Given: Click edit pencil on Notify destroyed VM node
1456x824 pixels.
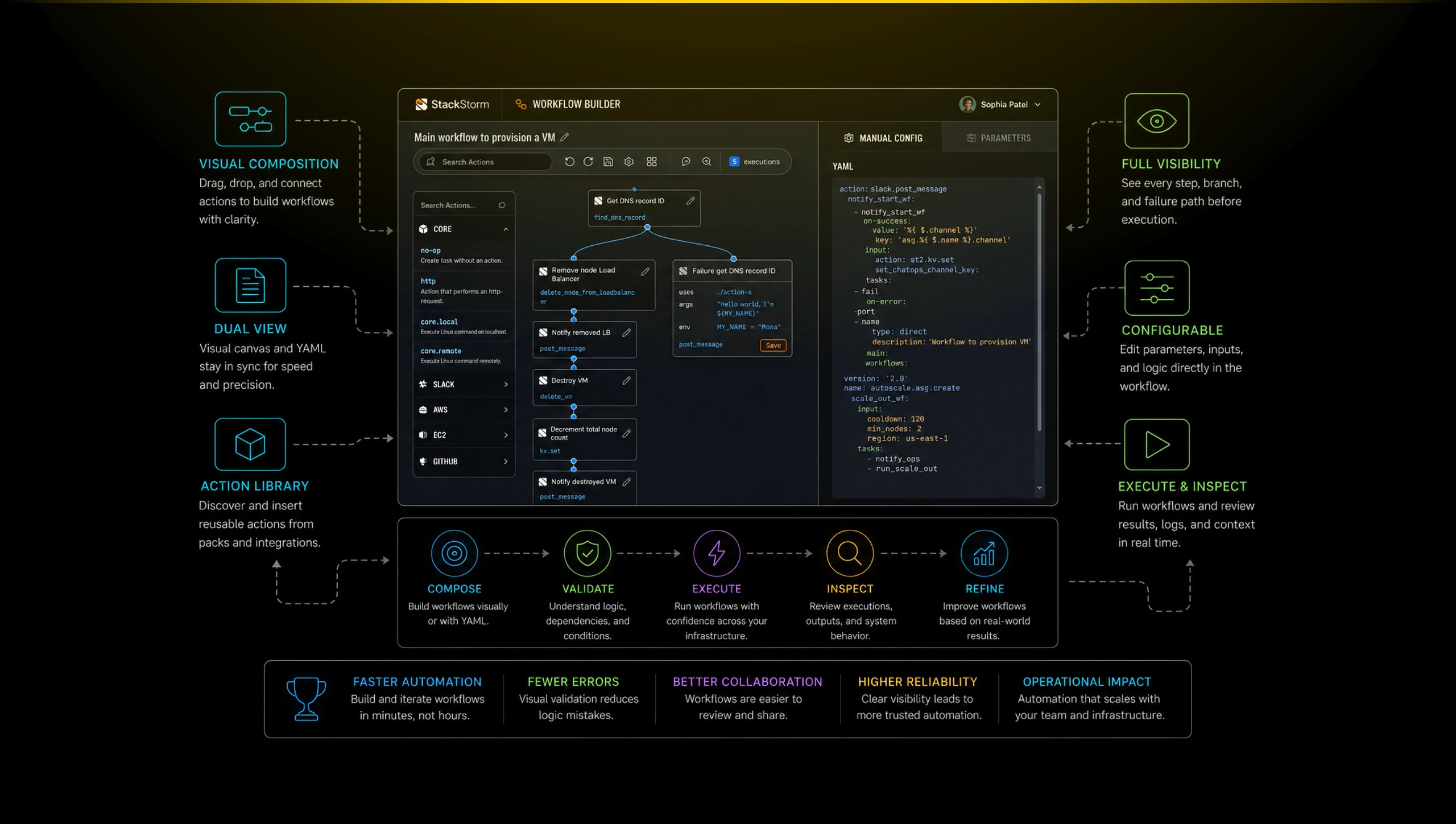Looking at the screenshot, I should pos(626,481).
